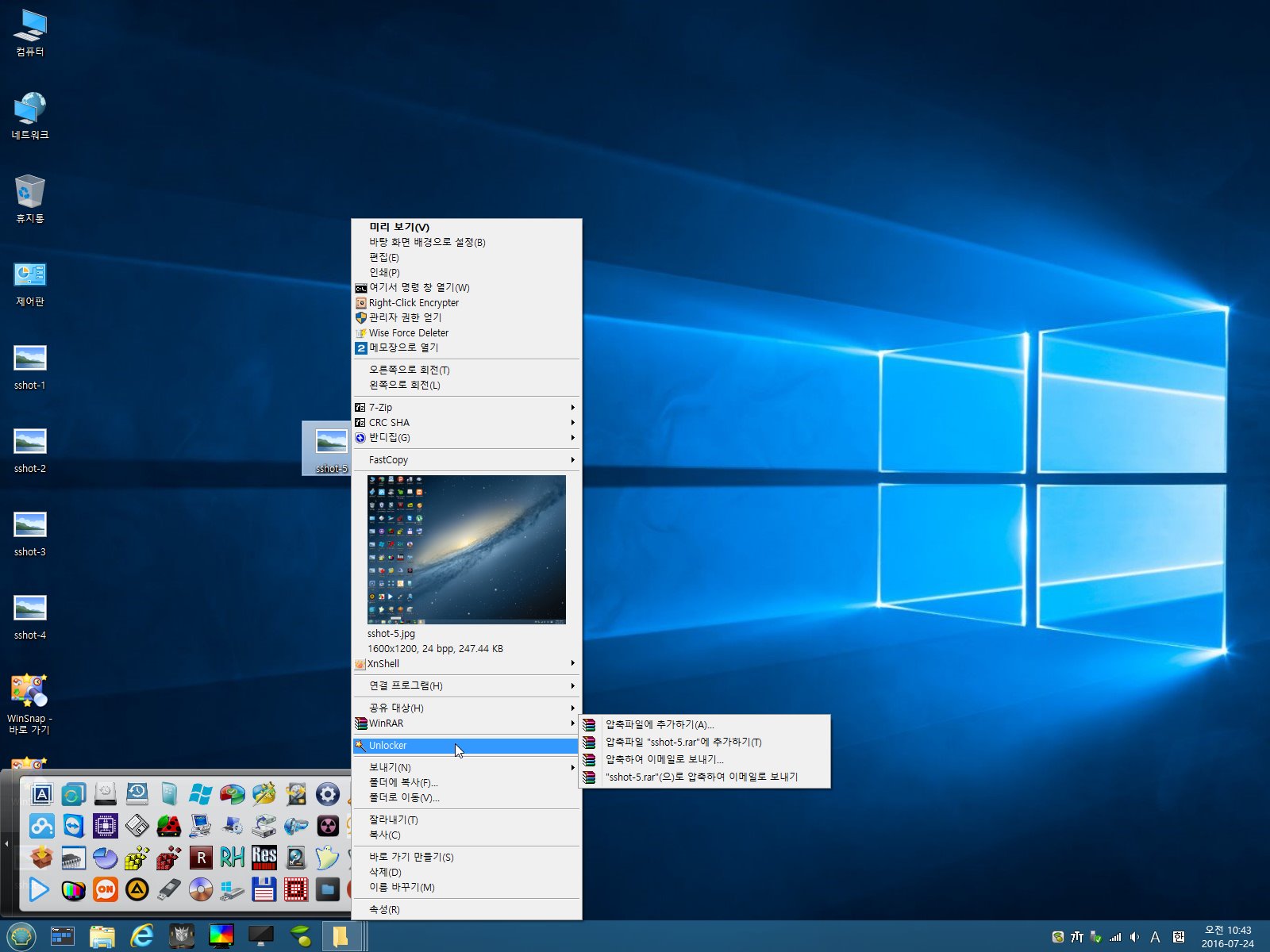
Task: Expand the WinRAR submenu
Action: point(466,723)
